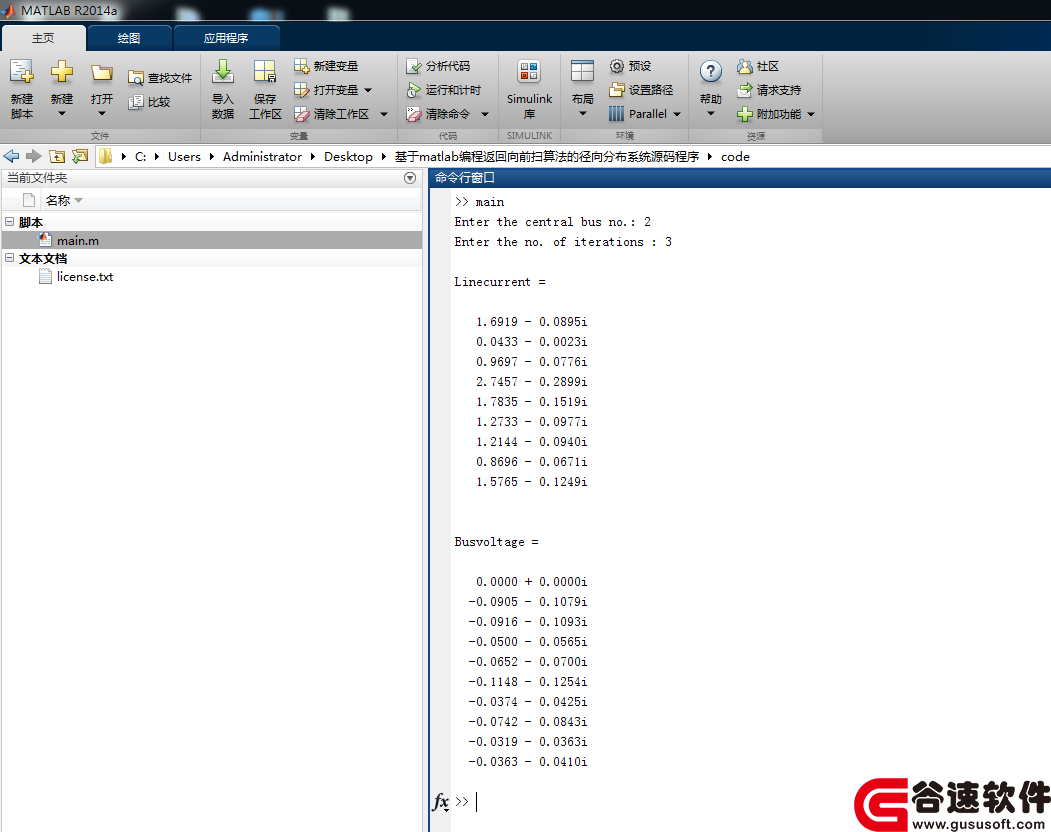Click the Parallel icon

tap(617, 114)
